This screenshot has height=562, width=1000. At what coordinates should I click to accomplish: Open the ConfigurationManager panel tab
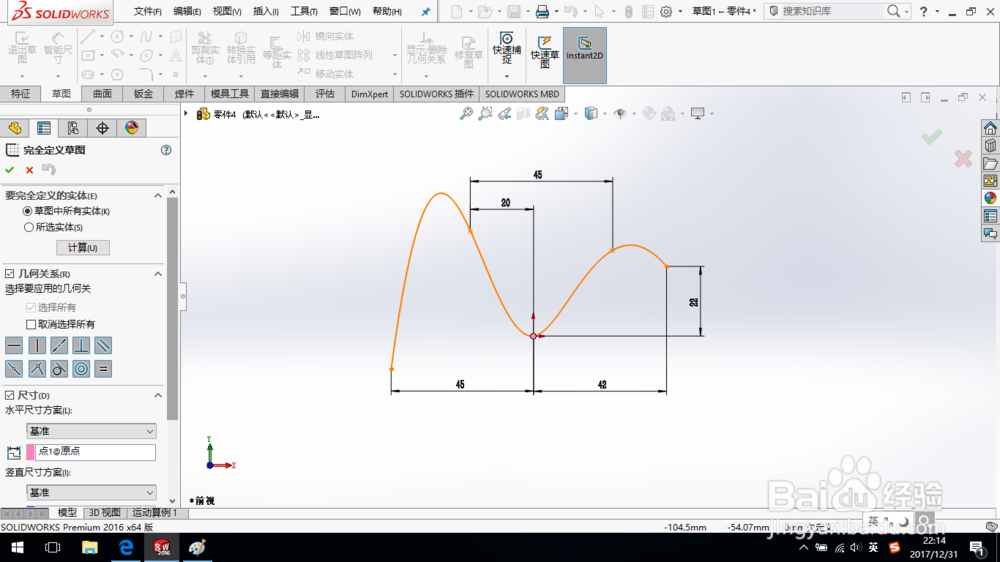tap(73, 128)
